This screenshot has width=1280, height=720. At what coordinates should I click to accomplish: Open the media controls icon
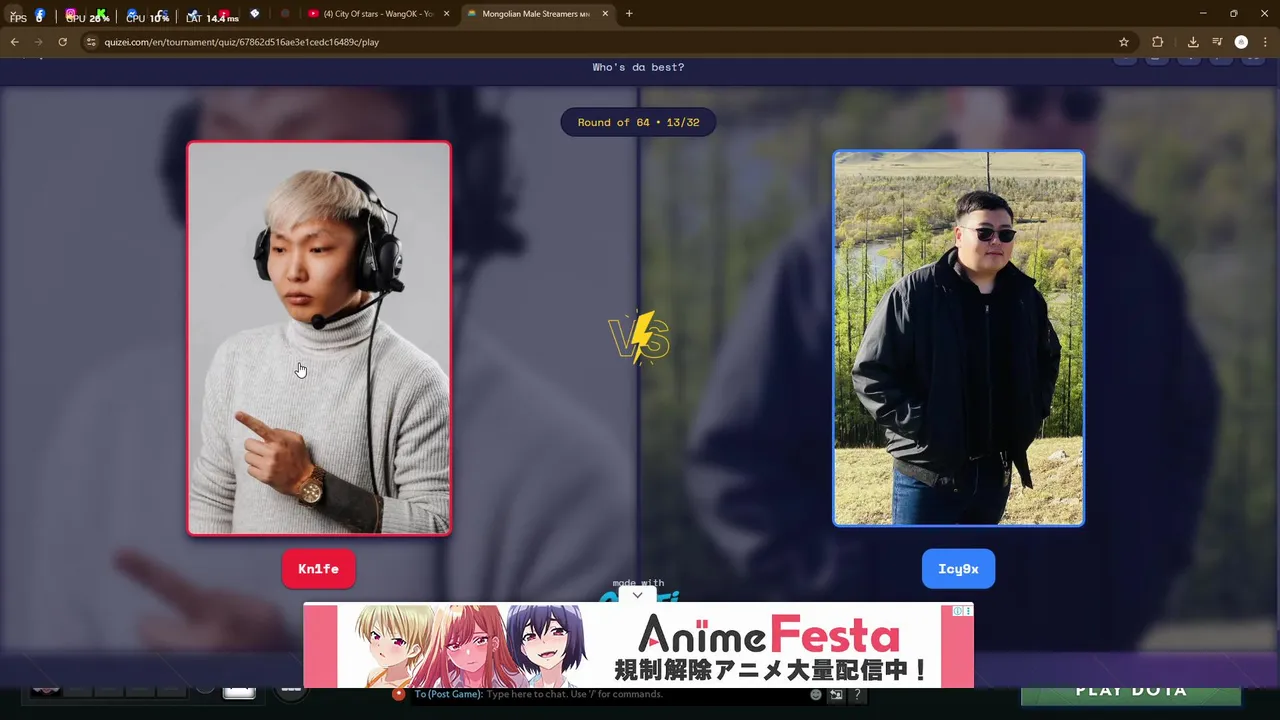pos(1217,42)
